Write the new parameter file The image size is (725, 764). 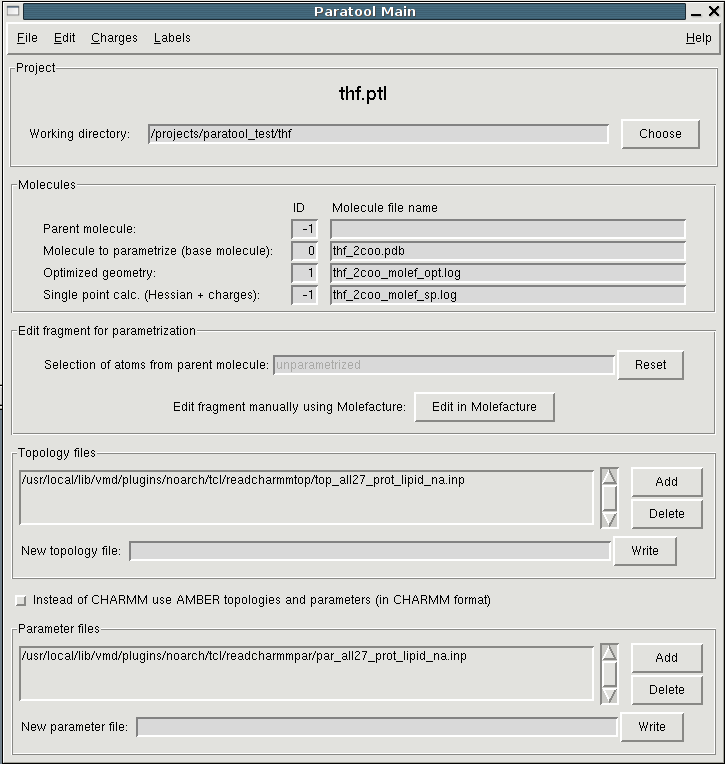tap(651, 727)
